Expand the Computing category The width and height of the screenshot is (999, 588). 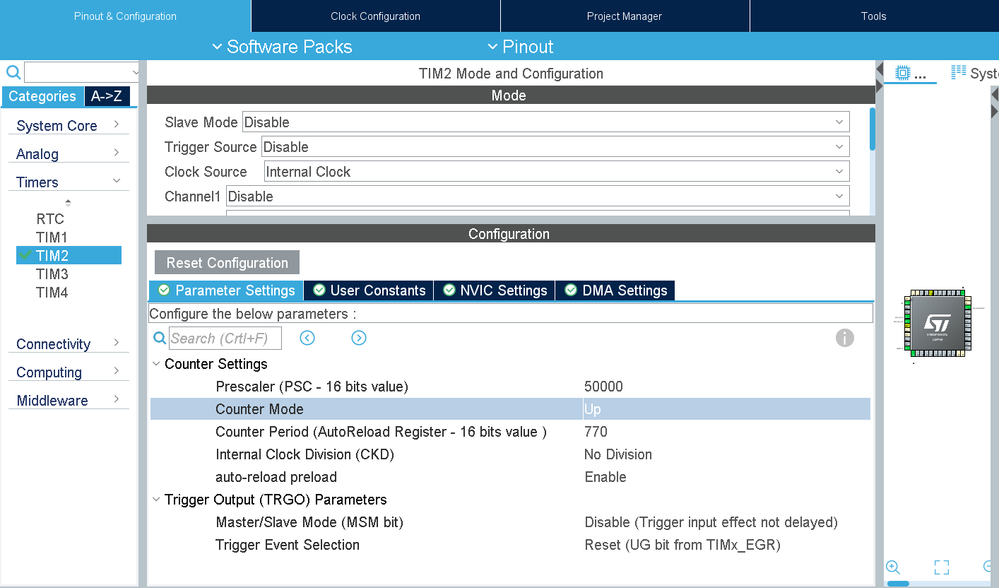pyautogui.click(x=68, y=371)
